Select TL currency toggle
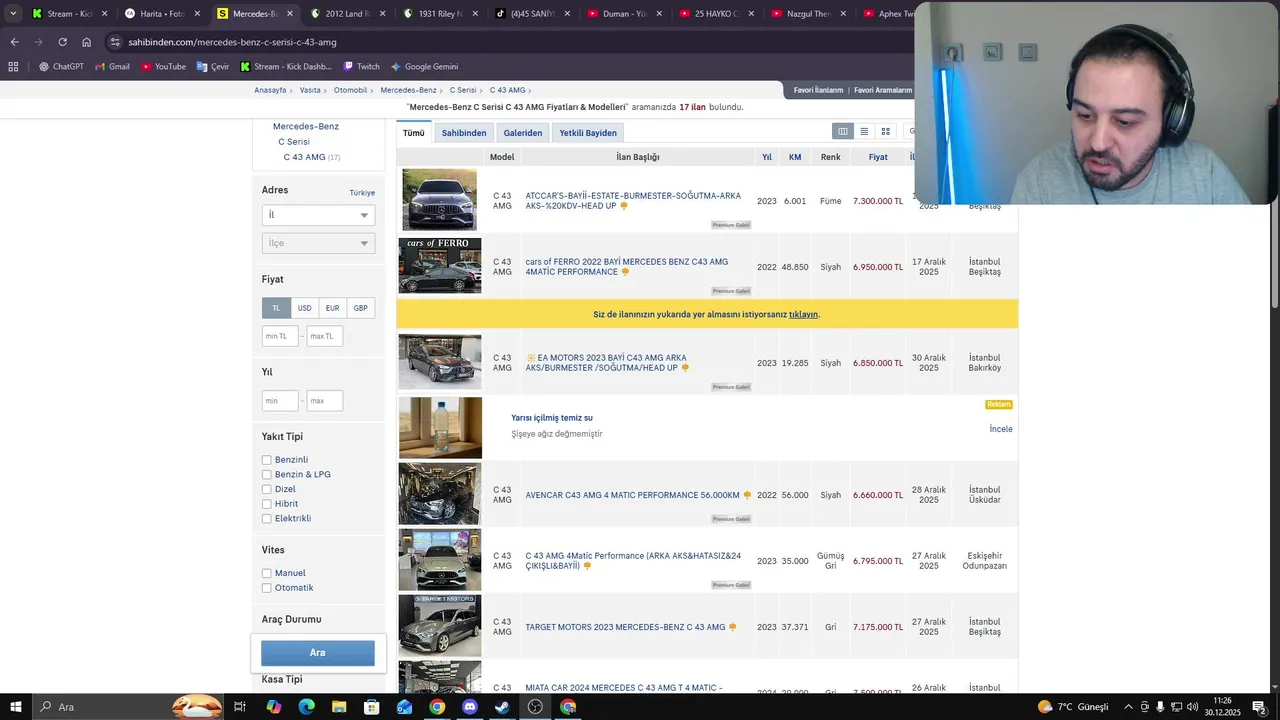 coord(276,308)
